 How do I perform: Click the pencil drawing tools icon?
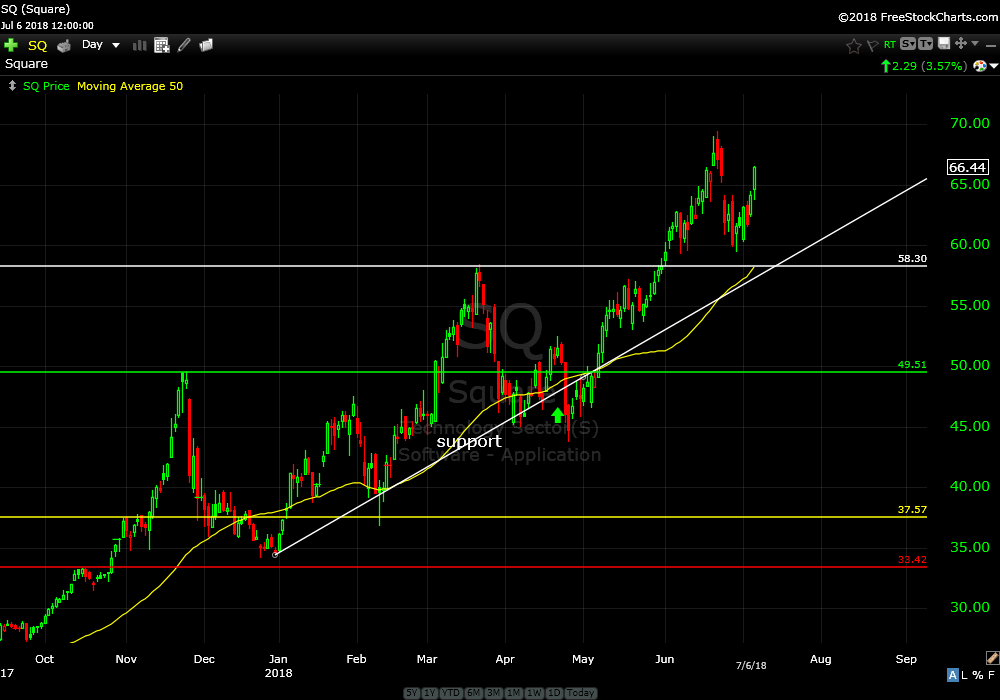(184, 45)
